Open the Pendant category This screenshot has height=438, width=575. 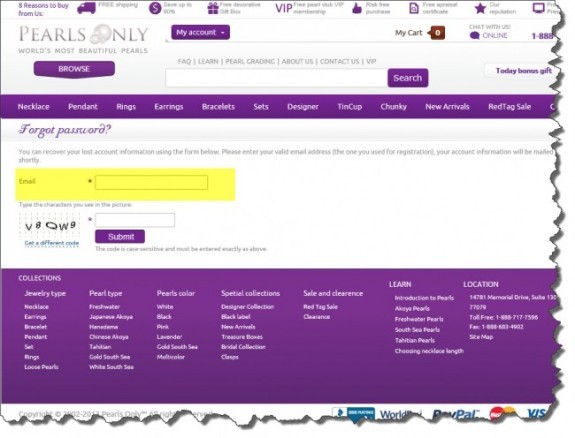pyautogui.click(x=83, y=107)
